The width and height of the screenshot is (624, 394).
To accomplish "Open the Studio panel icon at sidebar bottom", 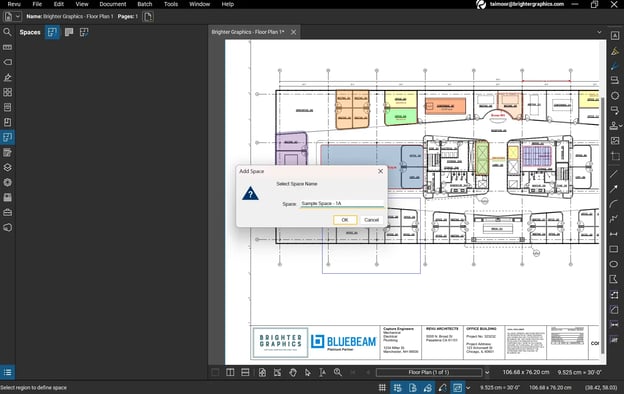I will (x=7, y=227).
